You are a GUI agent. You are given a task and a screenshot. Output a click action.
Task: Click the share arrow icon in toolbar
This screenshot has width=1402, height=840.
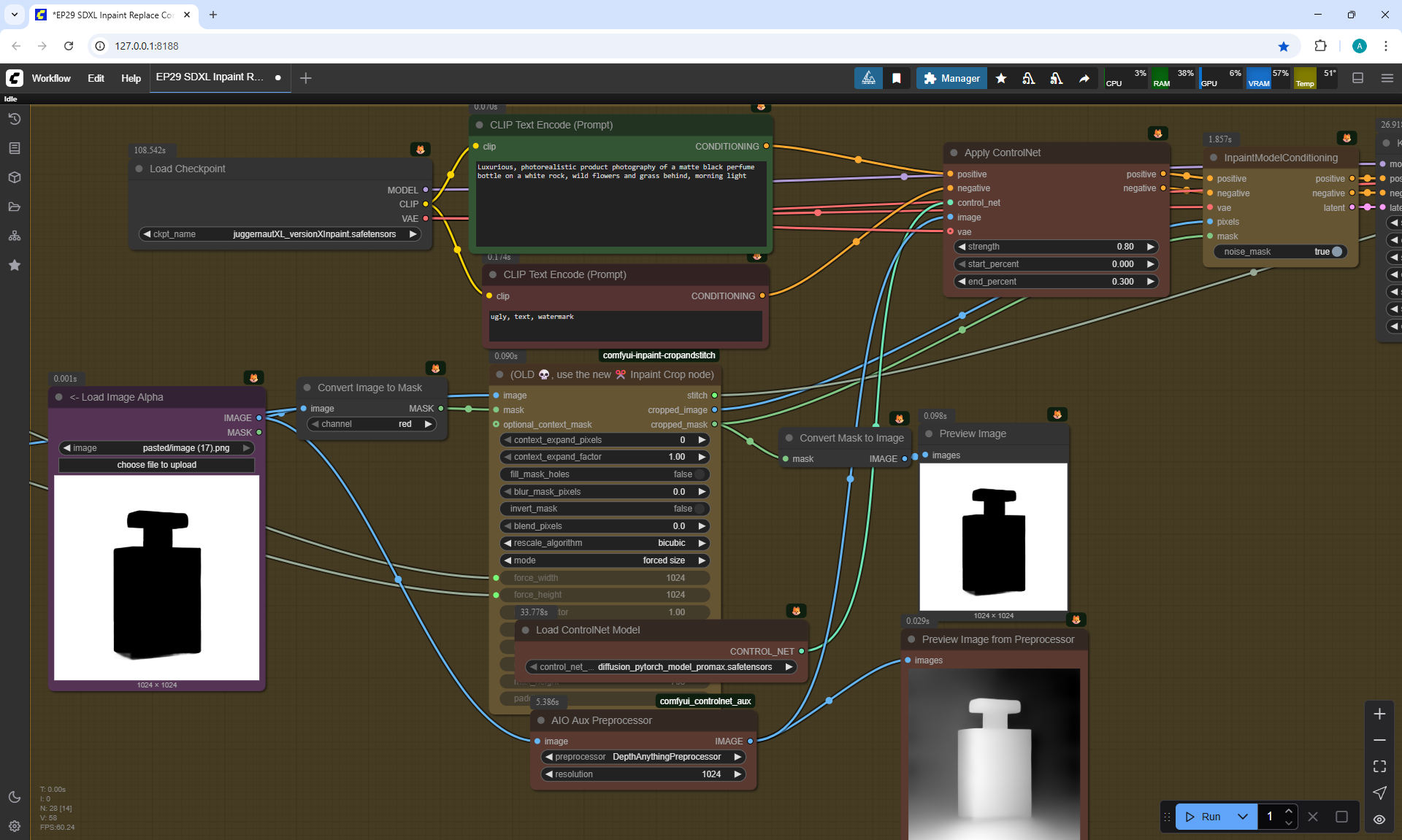(1084, 78)
